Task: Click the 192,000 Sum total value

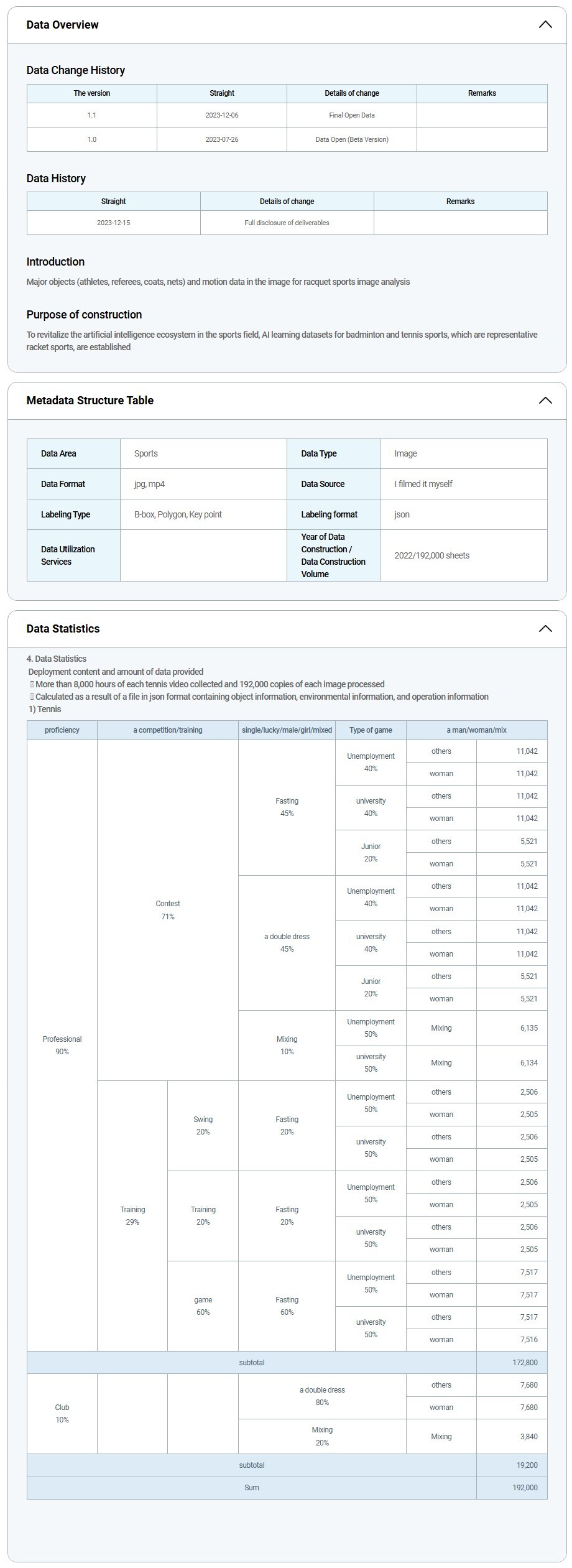Action: tap(525, 1487)
